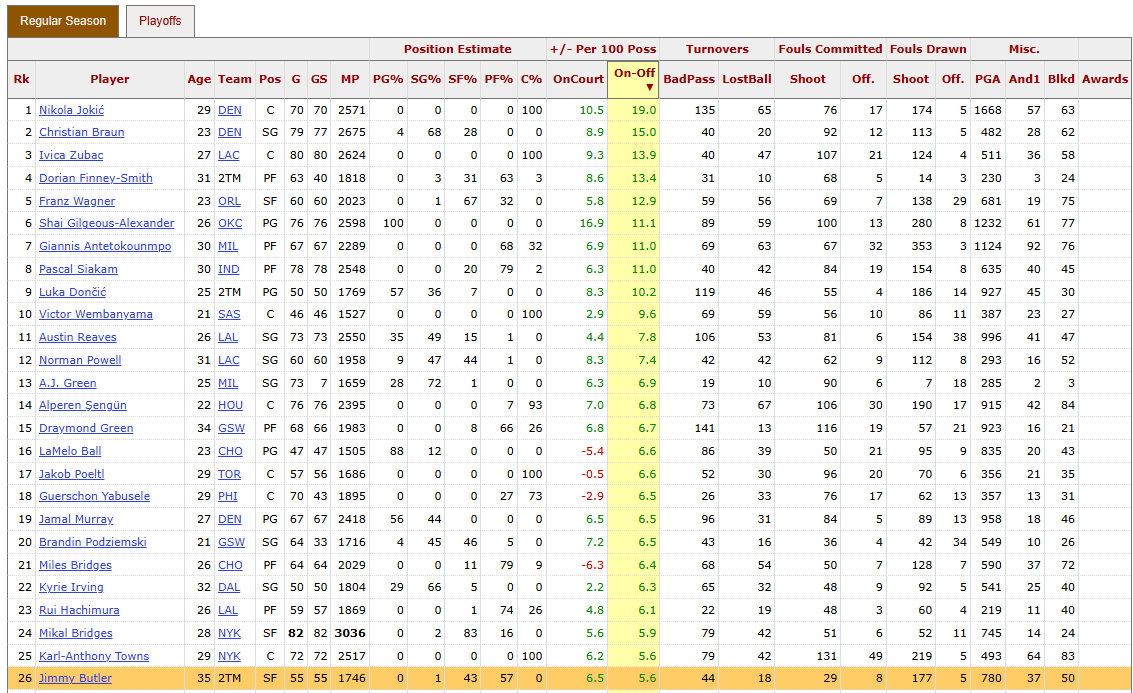Screen dimensions: 1133x693
Task: Select Mikal Bridges' 3036 minutes value
Action: pos(350,633)
